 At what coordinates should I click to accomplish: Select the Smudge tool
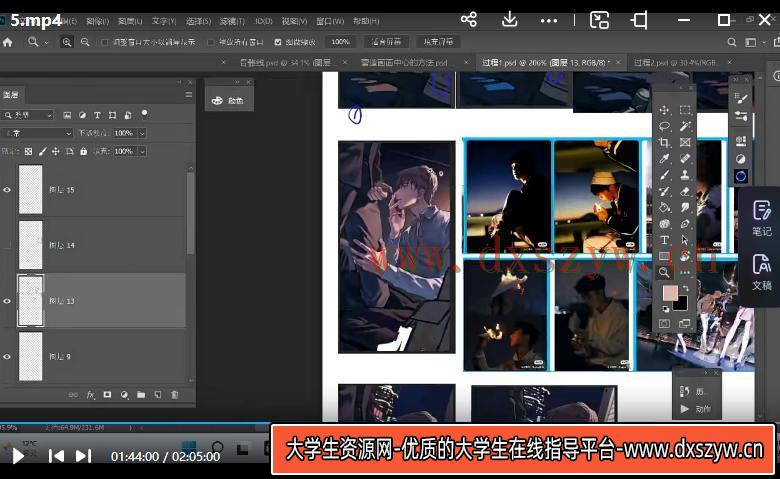click(x=685, y=207)
